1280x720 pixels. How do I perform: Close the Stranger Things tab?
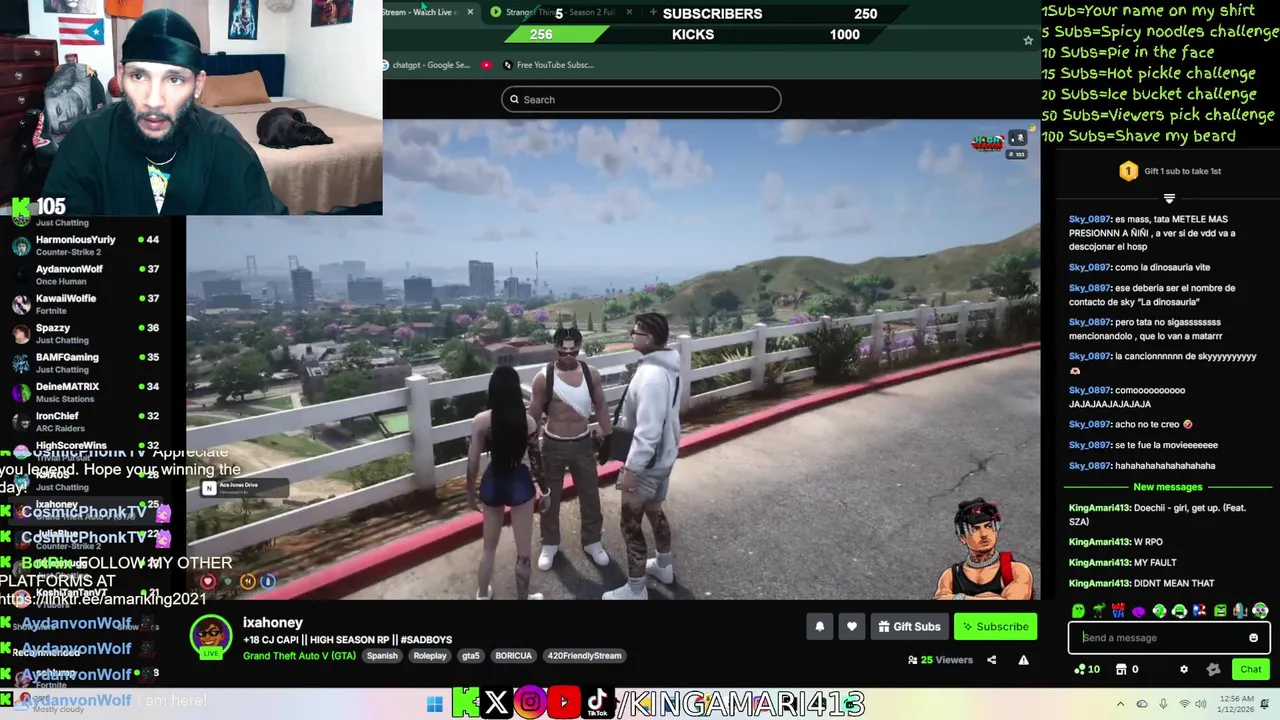[629, 12]
